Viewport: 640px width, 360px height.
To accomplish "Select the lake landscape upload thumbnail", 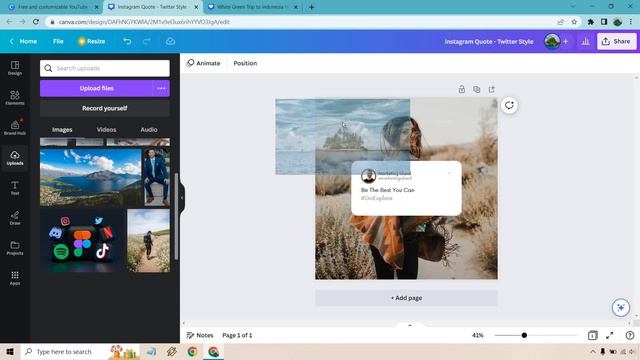I will 91,178.
